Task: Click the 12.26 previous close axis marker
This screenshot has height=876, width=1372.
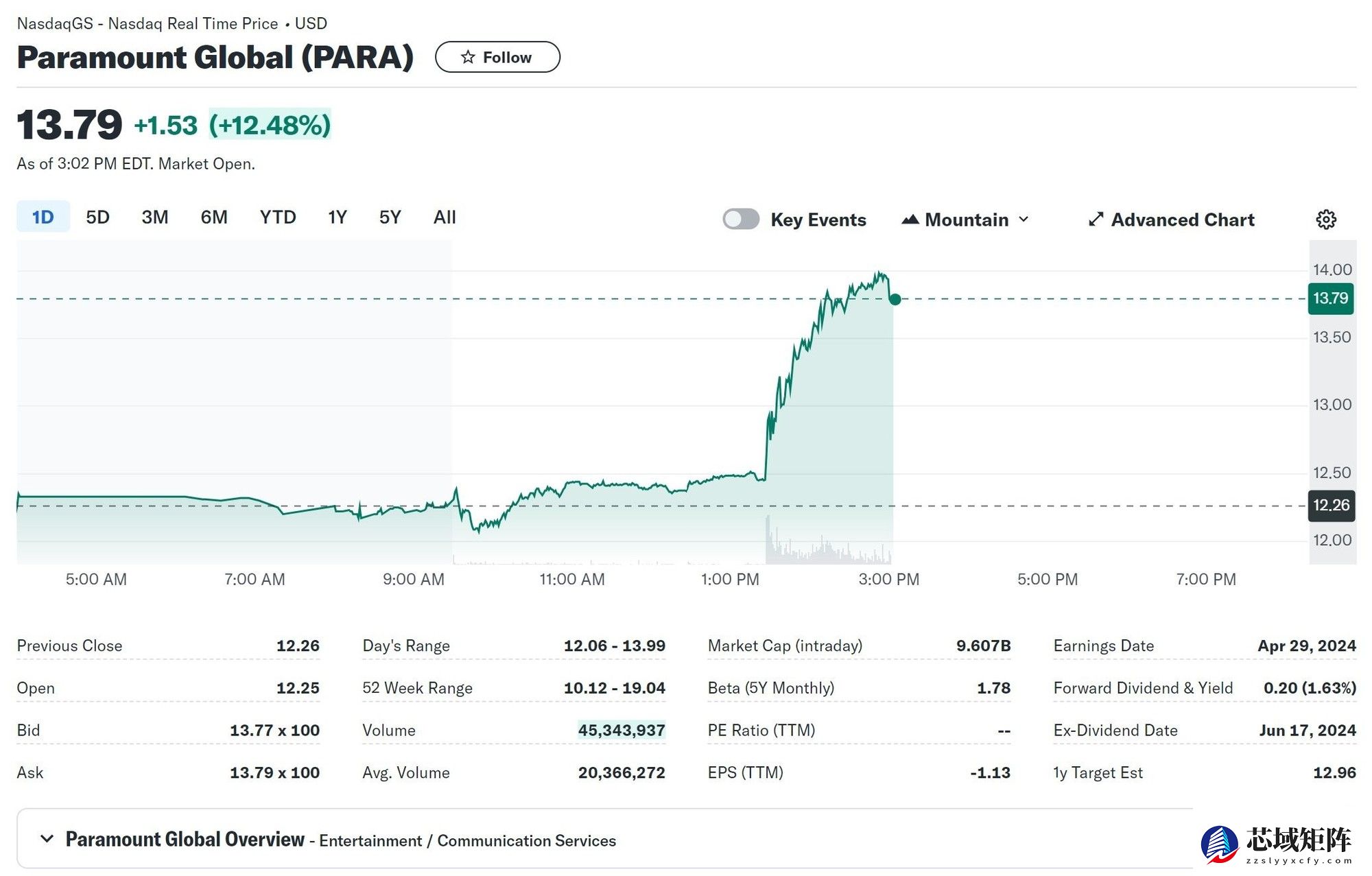Action: (1330, 506)
